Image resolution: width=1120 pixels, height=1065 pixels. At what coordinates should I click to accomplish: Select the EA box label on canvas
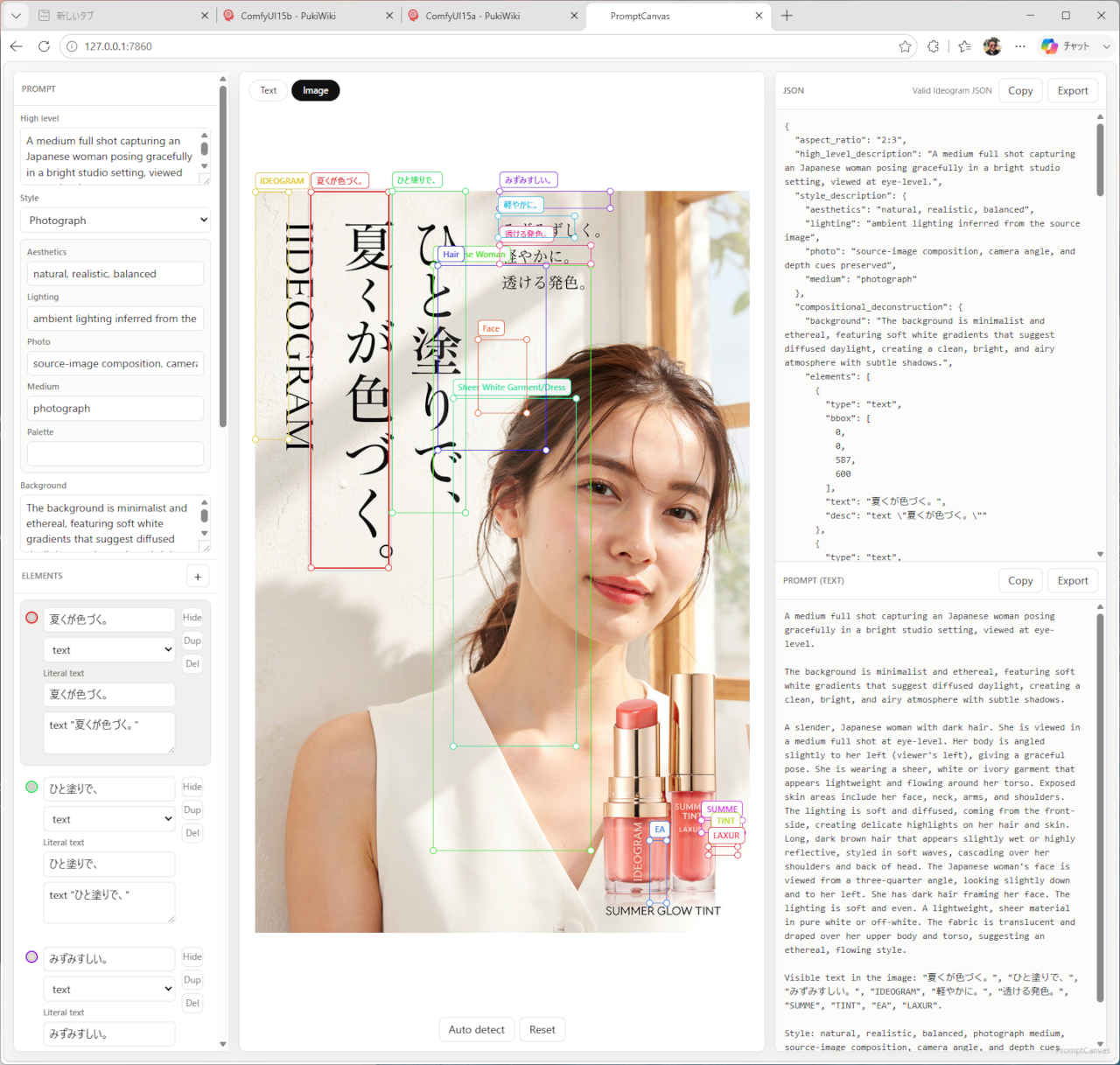(x=659, y=830)
